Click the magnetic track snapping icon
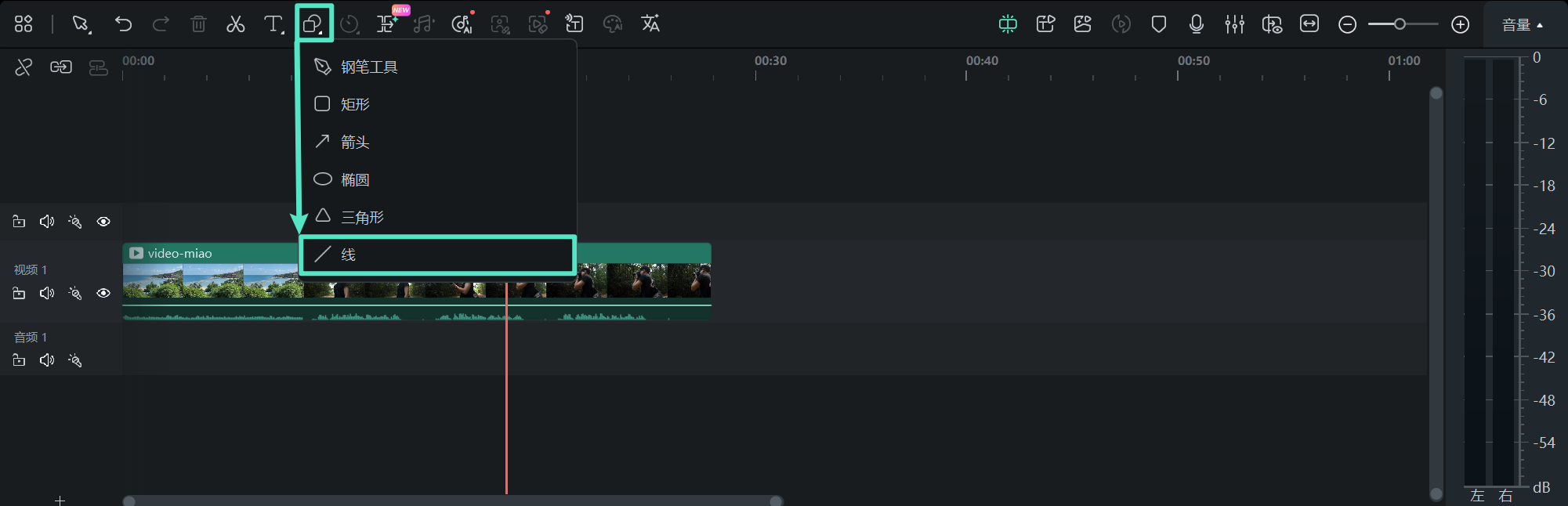The height and width of the screenshot is (506, 1568). (98, 68)
